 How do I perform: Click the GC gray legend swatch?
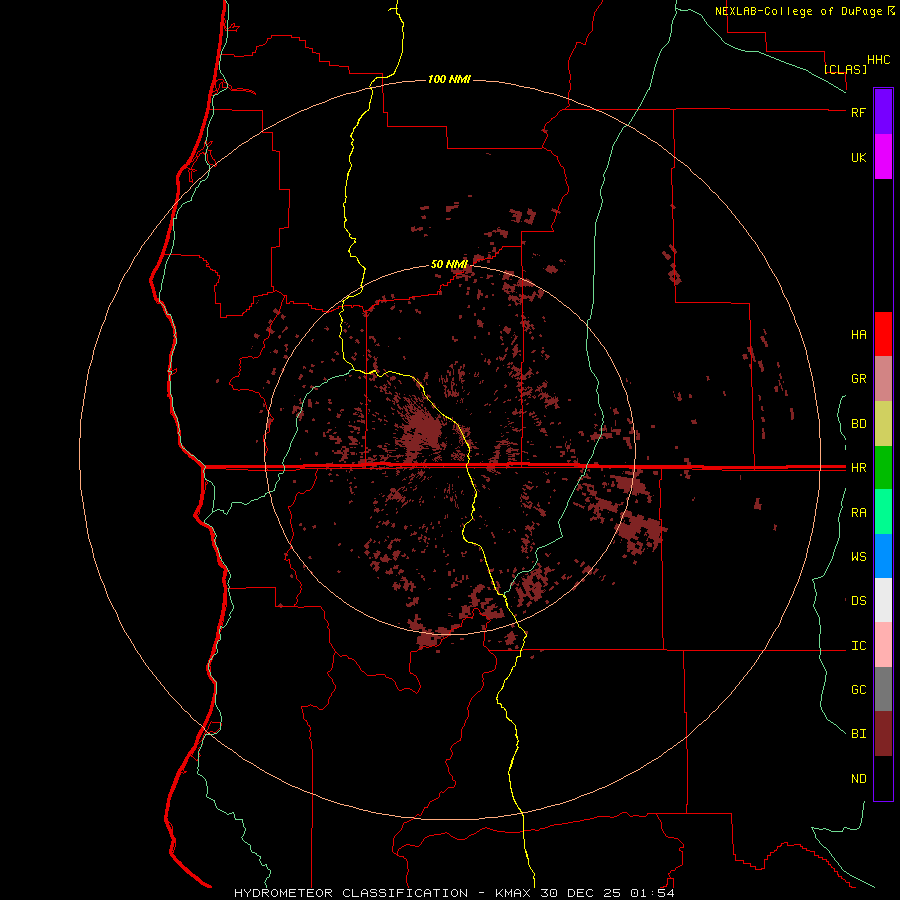883,689
